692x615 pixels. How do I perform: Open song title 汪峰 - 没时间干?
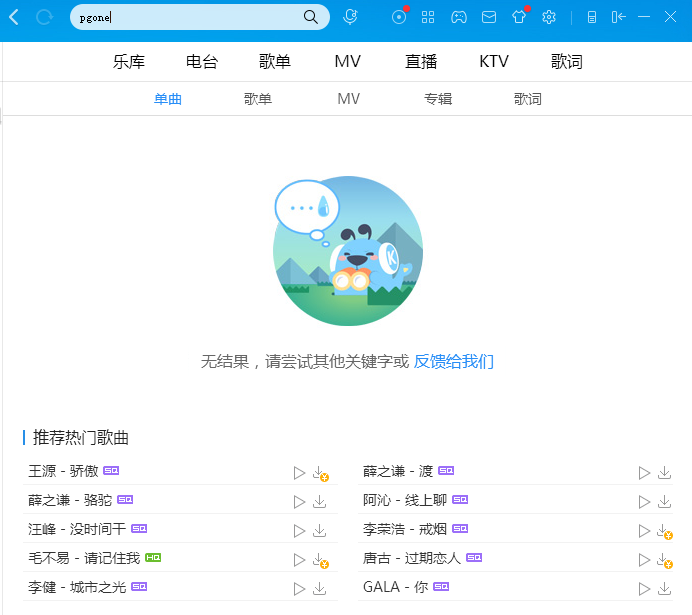coord(77,529)
